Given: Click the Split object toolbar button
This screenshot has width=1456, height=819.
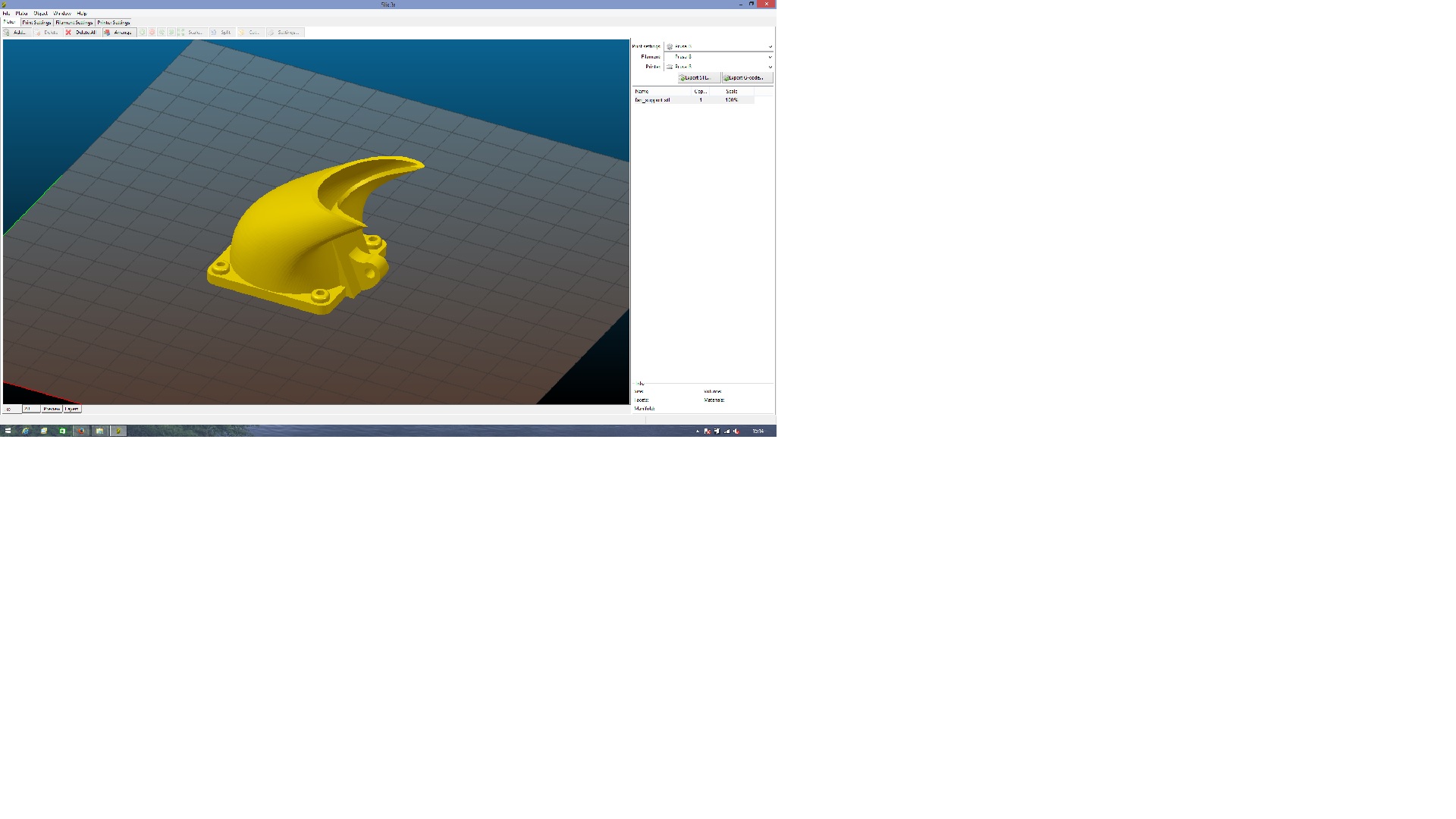Looking at the screenshot, I should [x=222, y=33].
